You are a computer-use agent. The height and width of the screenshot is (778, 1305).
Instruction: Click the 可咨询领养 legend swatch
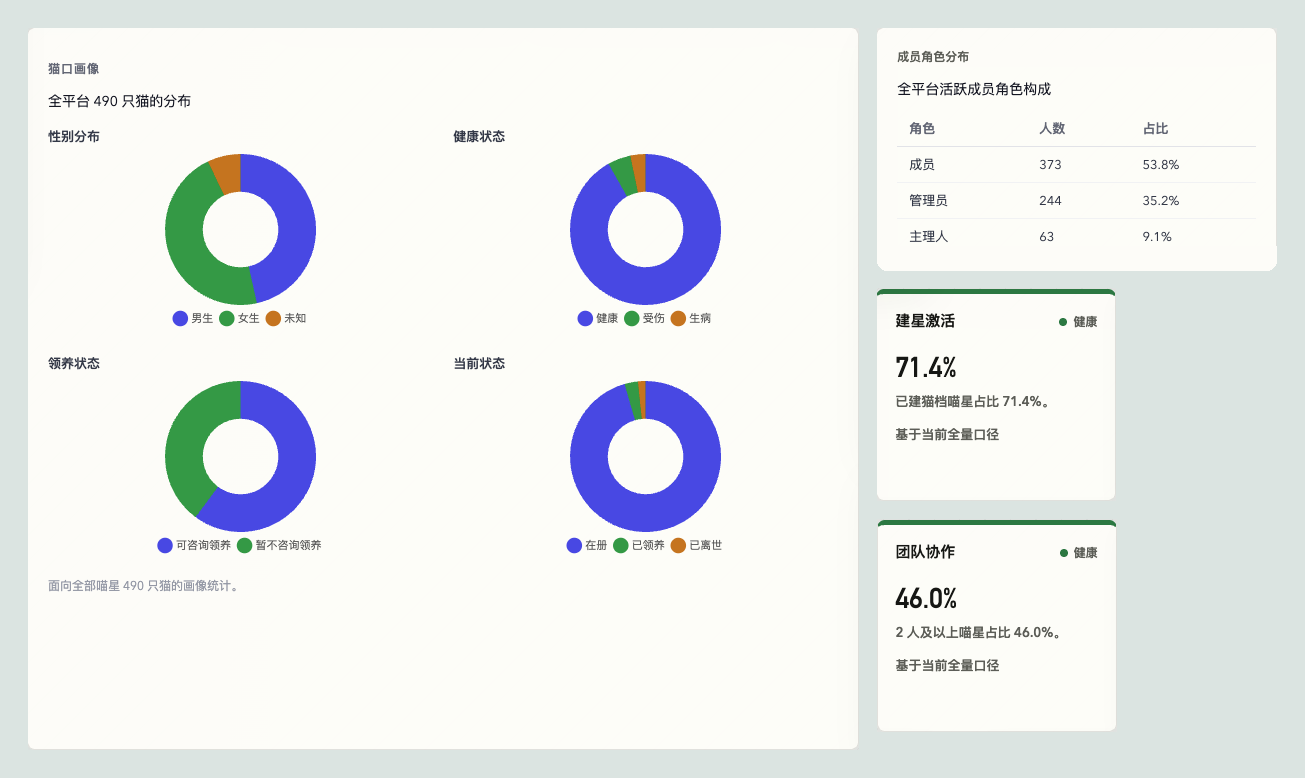click(165, 545)
